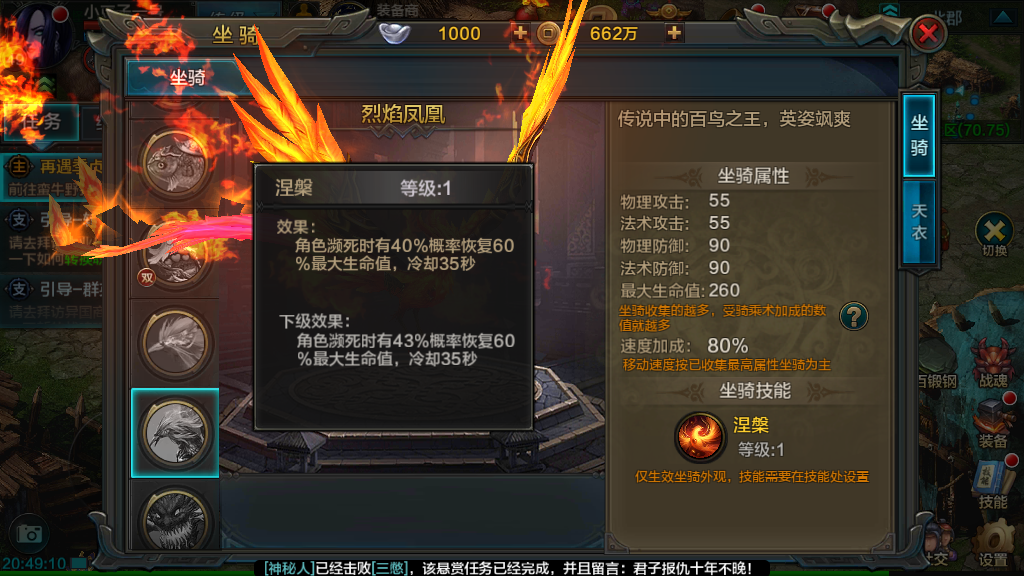
Task: Open the 战魂 menu icon
Action: 993,364
